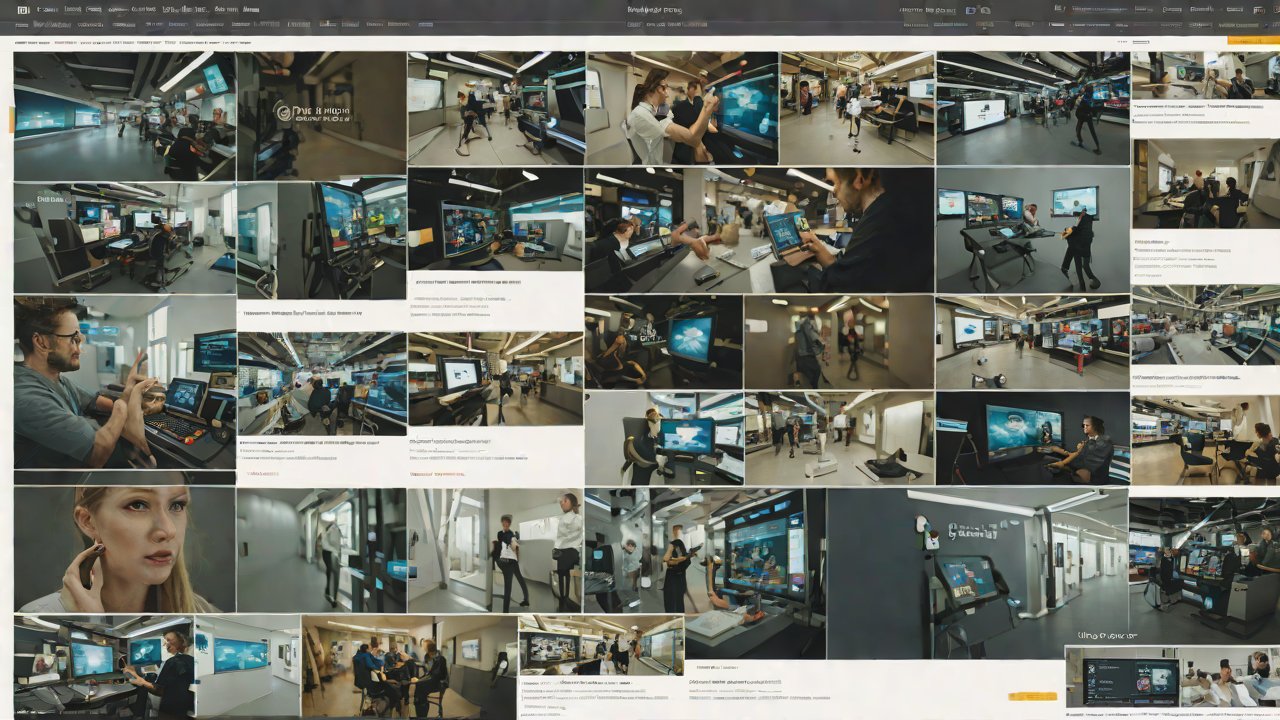The height and width of the screenshot is (720, 1280).
Task: Open the blonde woman close-up thumbnail
Action: pyautogui.click(x=124, y=549)
